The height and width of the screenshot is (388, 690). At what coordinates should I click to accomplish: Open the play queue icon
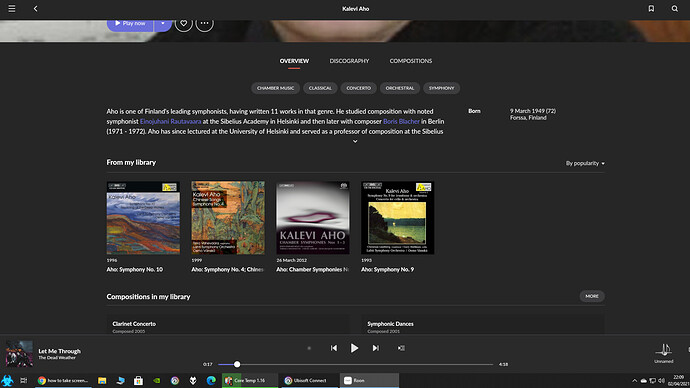coord(401,348)
